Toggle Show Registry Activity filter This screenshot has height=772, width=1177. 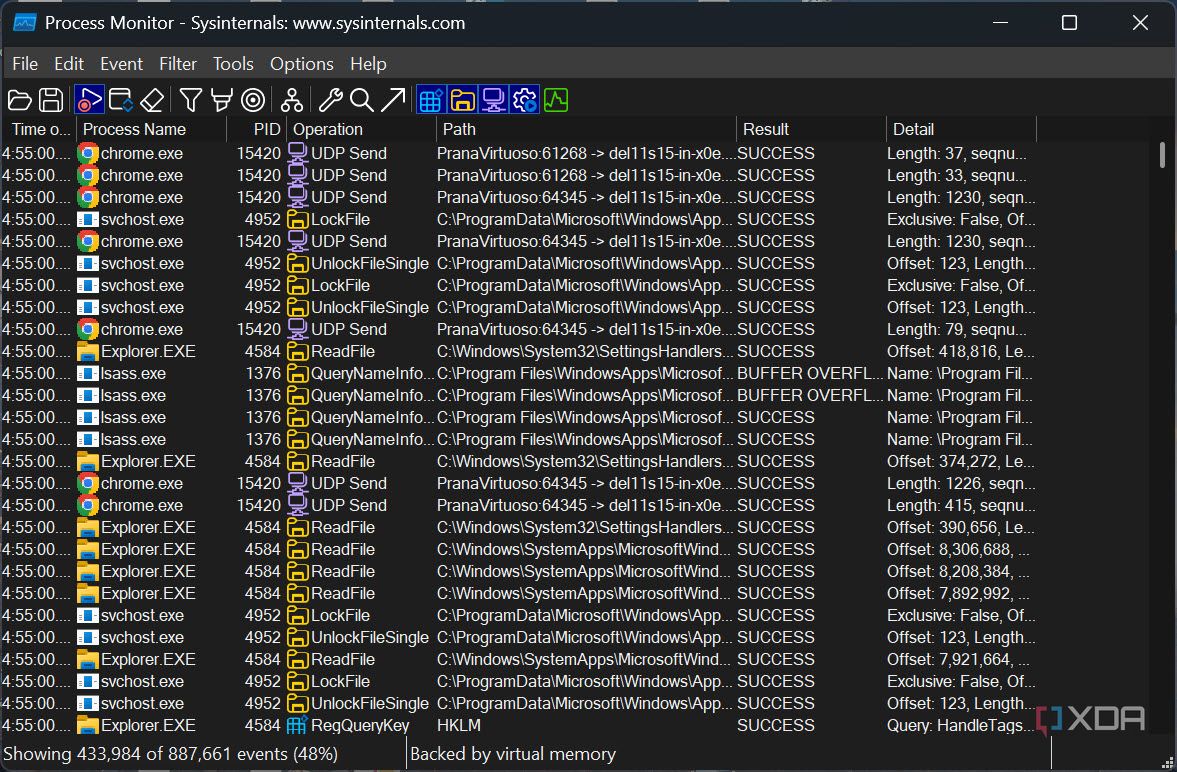[431, 100]
